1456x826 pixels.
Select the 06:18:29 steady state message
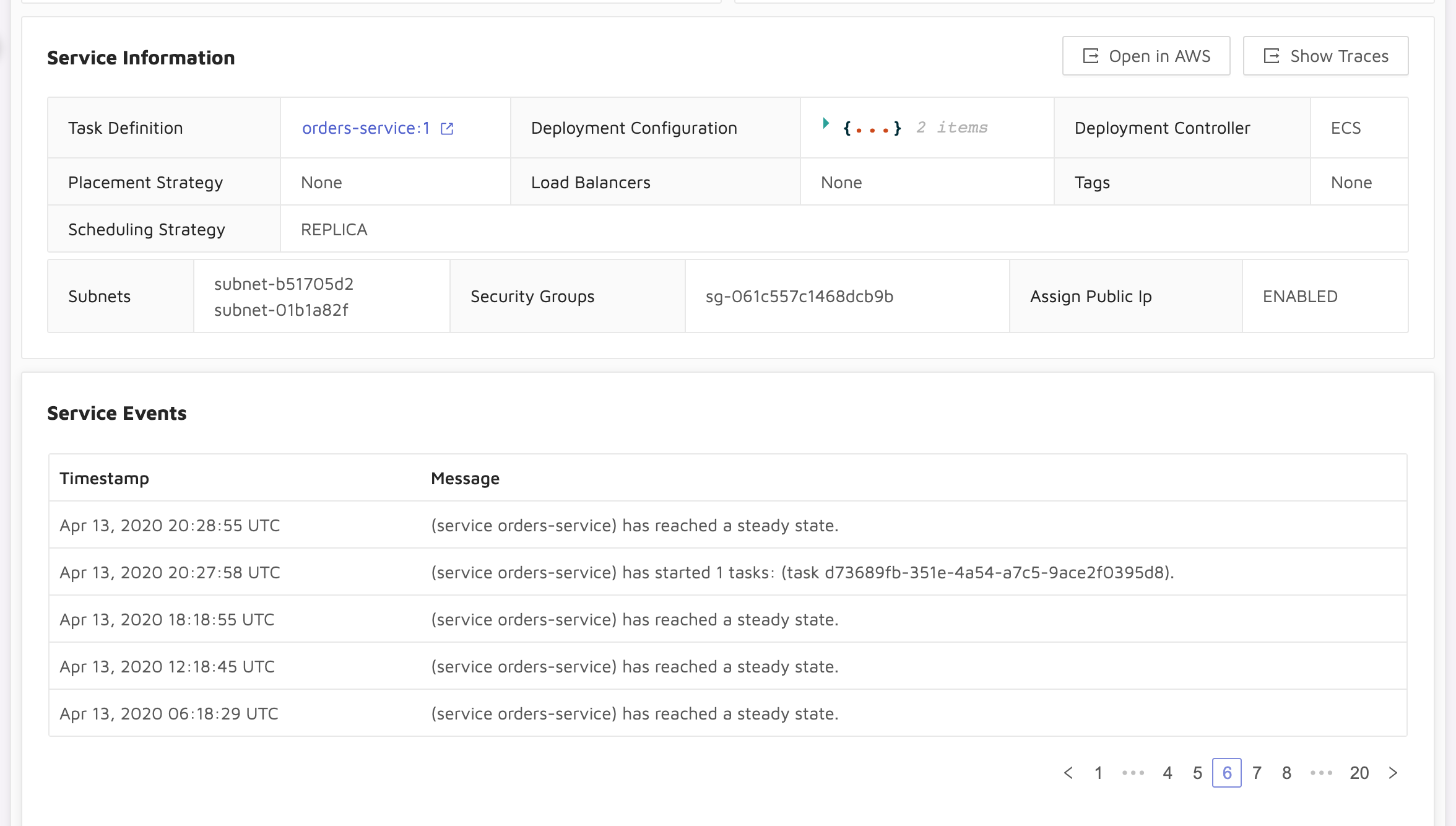635,714
